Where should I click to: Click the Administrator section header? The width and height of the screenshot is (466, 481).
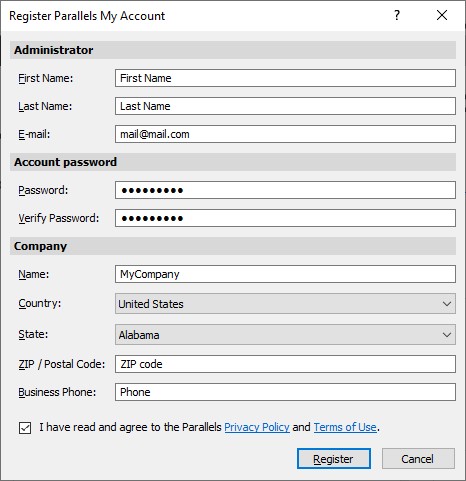(233, 50)
